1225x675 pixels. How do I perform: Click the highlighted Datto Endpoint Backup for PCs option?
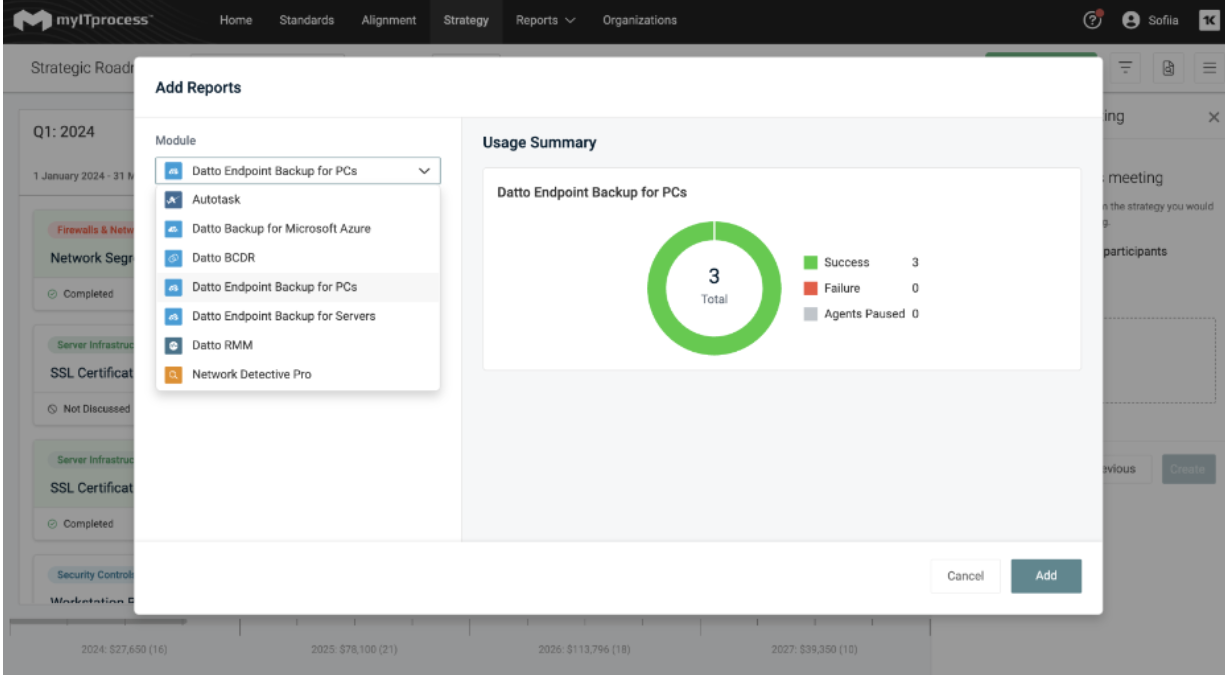(298, 287)
